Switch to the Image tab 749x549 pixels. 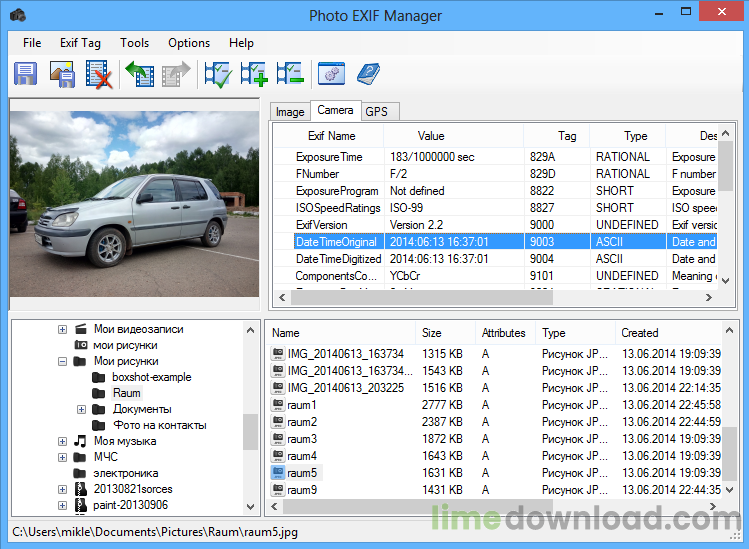click(x=290, y=112)
